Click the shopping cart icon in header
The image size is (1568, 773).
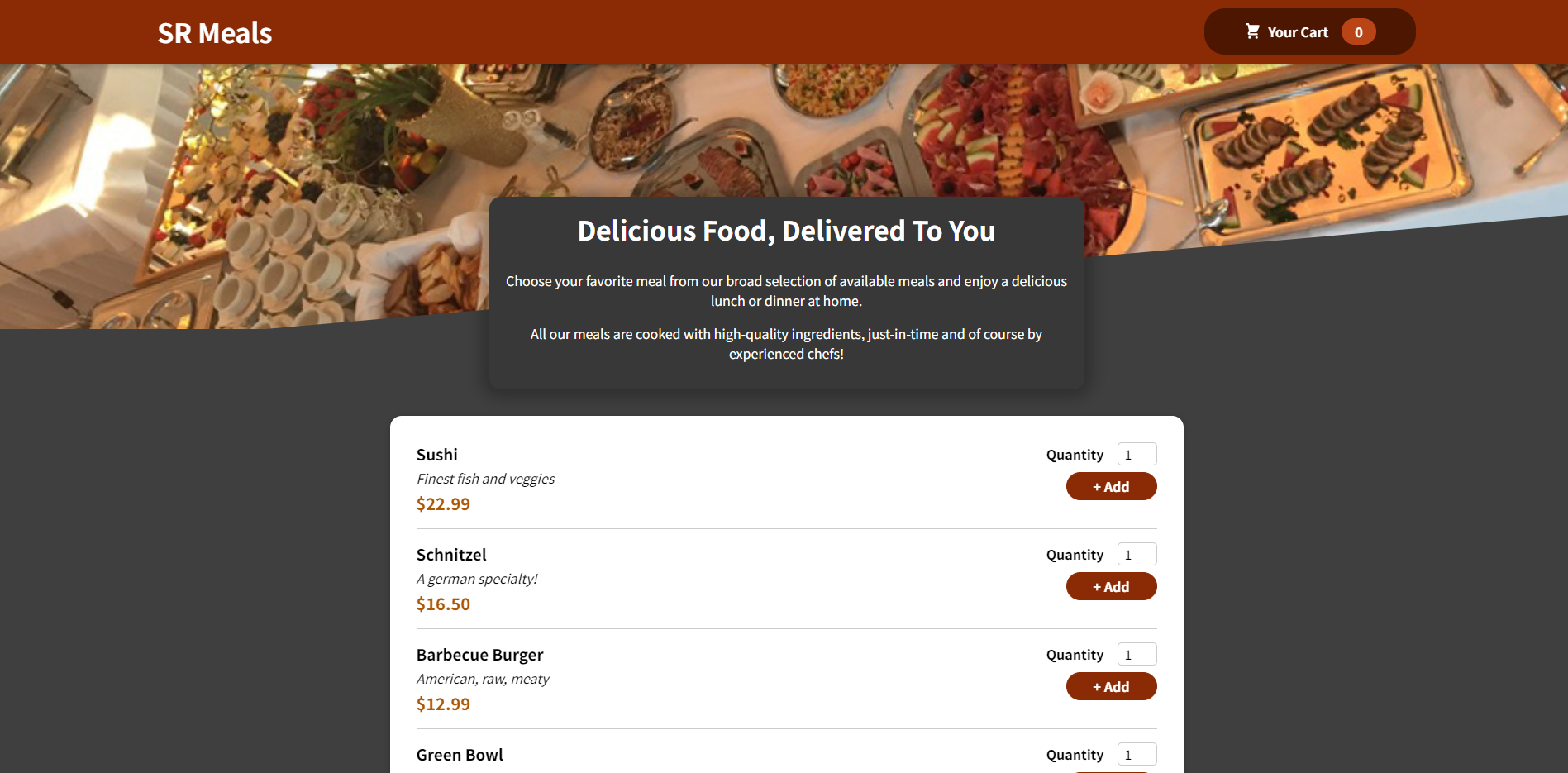click(x=1252, y=31)
